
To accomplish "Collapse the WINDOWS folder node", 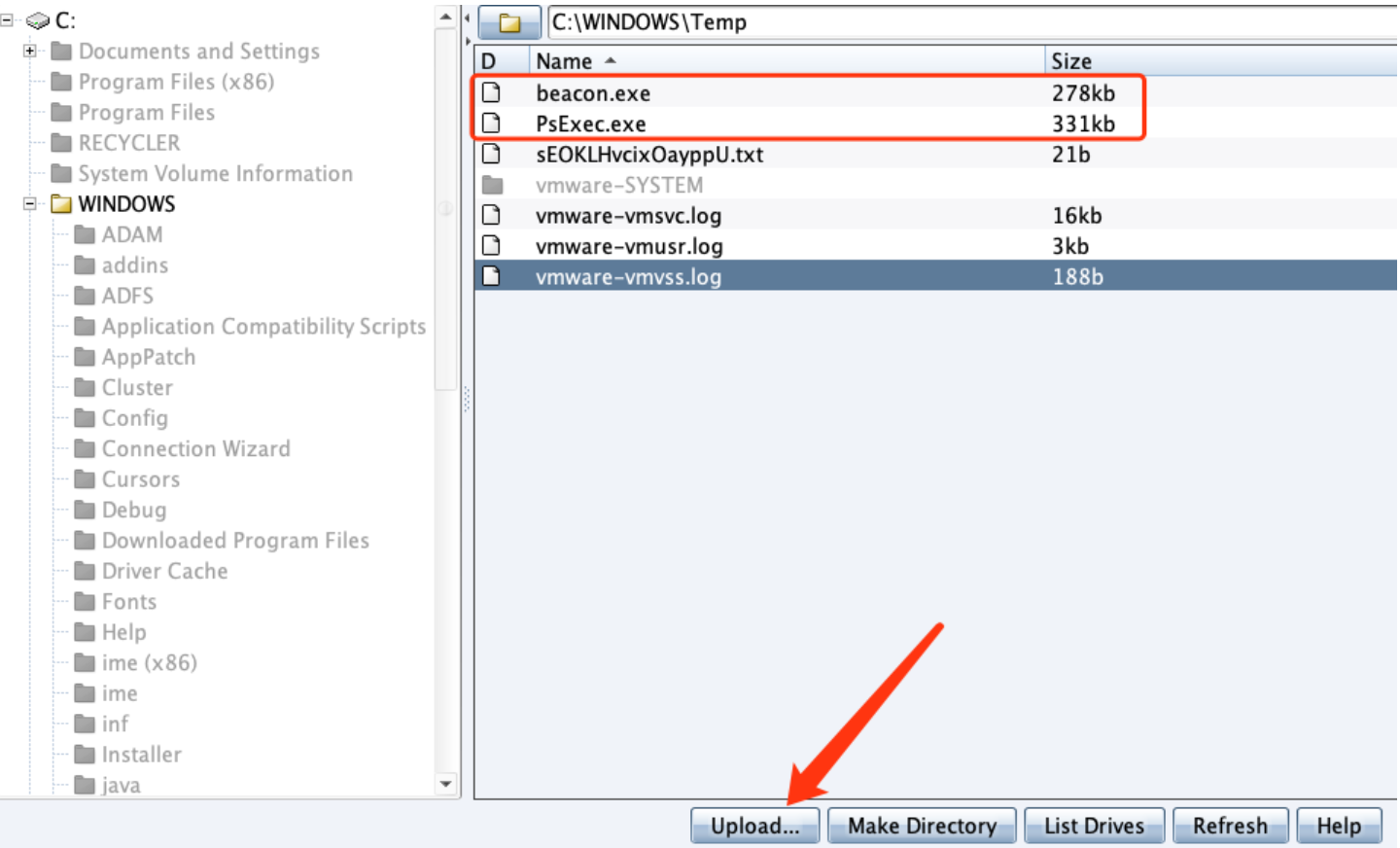I will click(x=30, y=203).
